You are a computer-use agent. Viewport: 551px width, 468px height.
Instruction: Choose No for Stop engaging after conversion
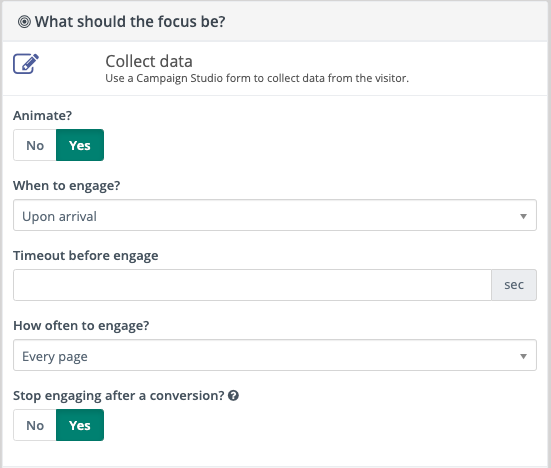tap(35, 425)
